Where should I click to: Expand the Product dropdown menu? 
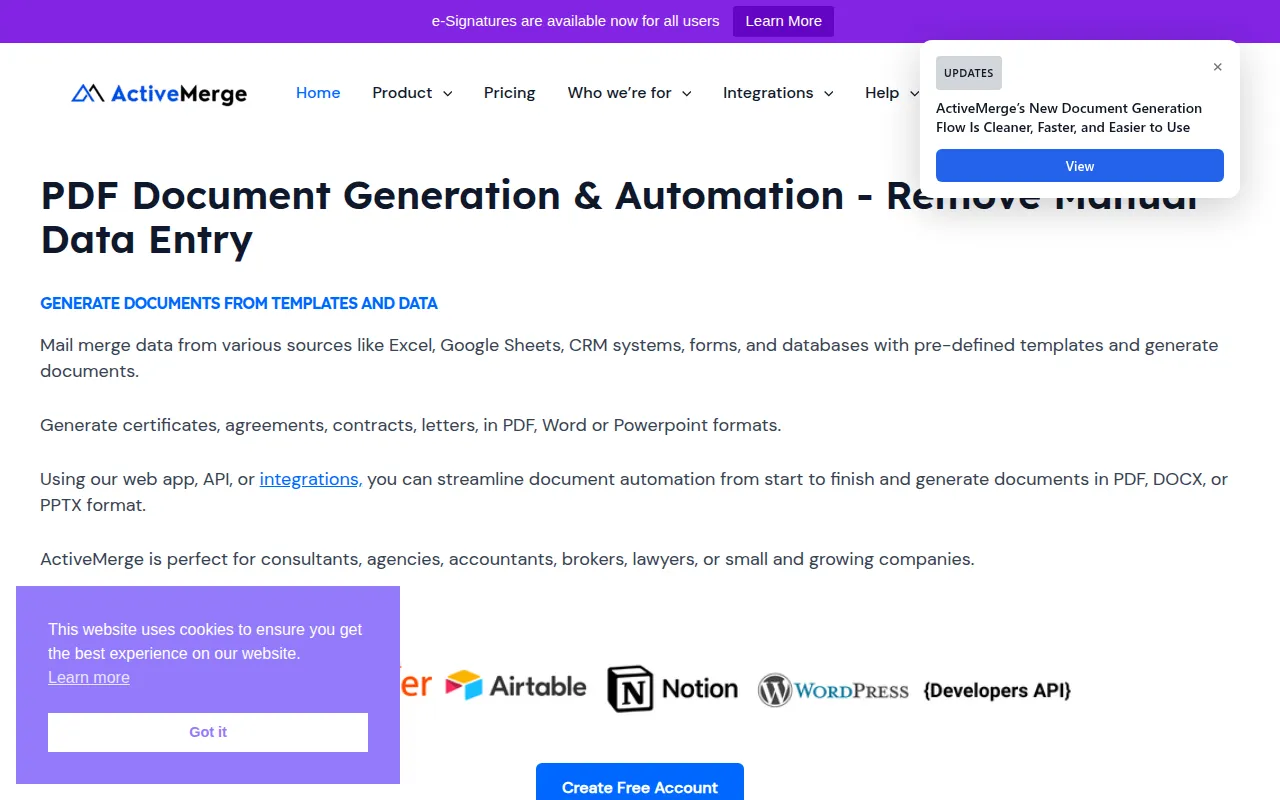[412, 93]
